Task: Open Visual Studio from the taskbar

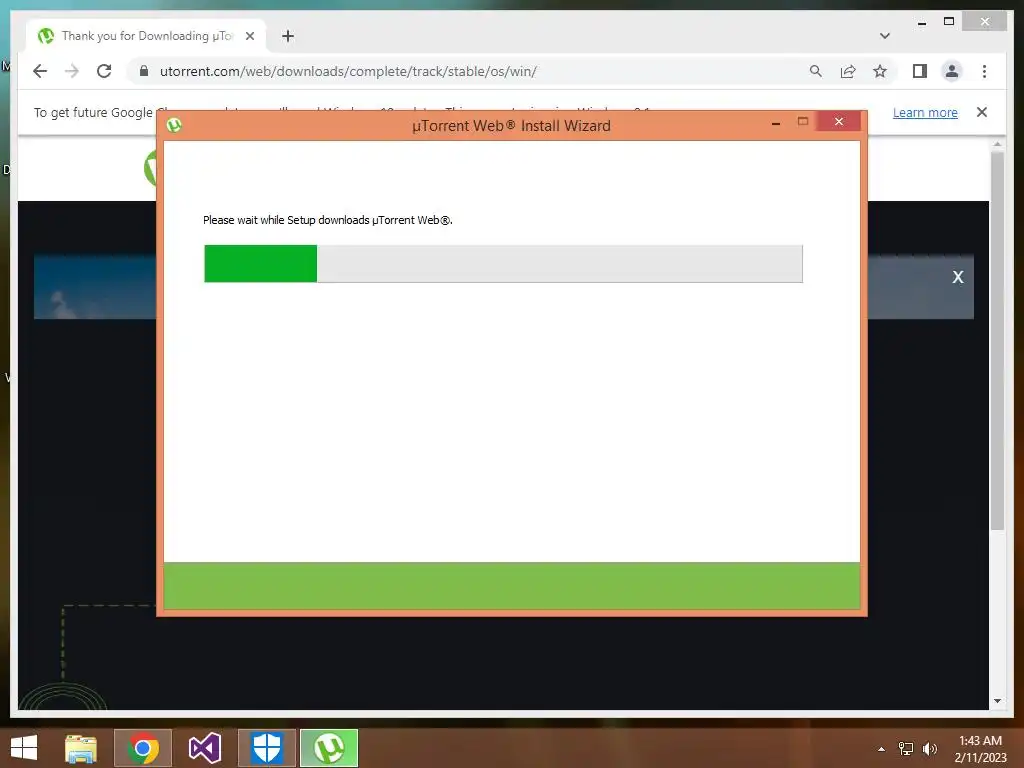Action: (204, 748)
